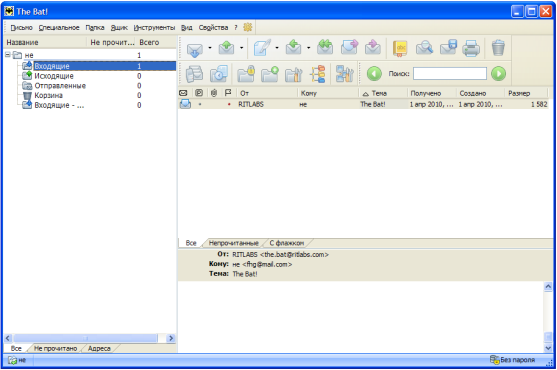Open the dropdown arrow next to New message
Image resolution: width=557 pixels, height=370 pixels.
click(277, 48)
